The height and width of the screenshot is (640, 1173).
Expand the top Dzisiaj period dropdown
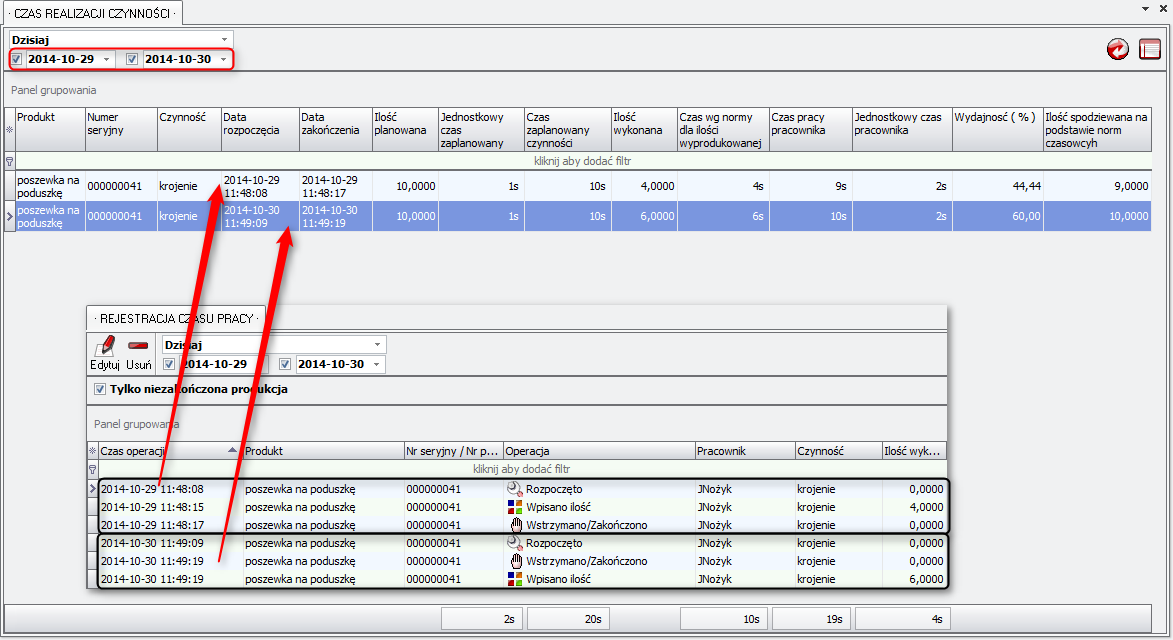(224, 40)
